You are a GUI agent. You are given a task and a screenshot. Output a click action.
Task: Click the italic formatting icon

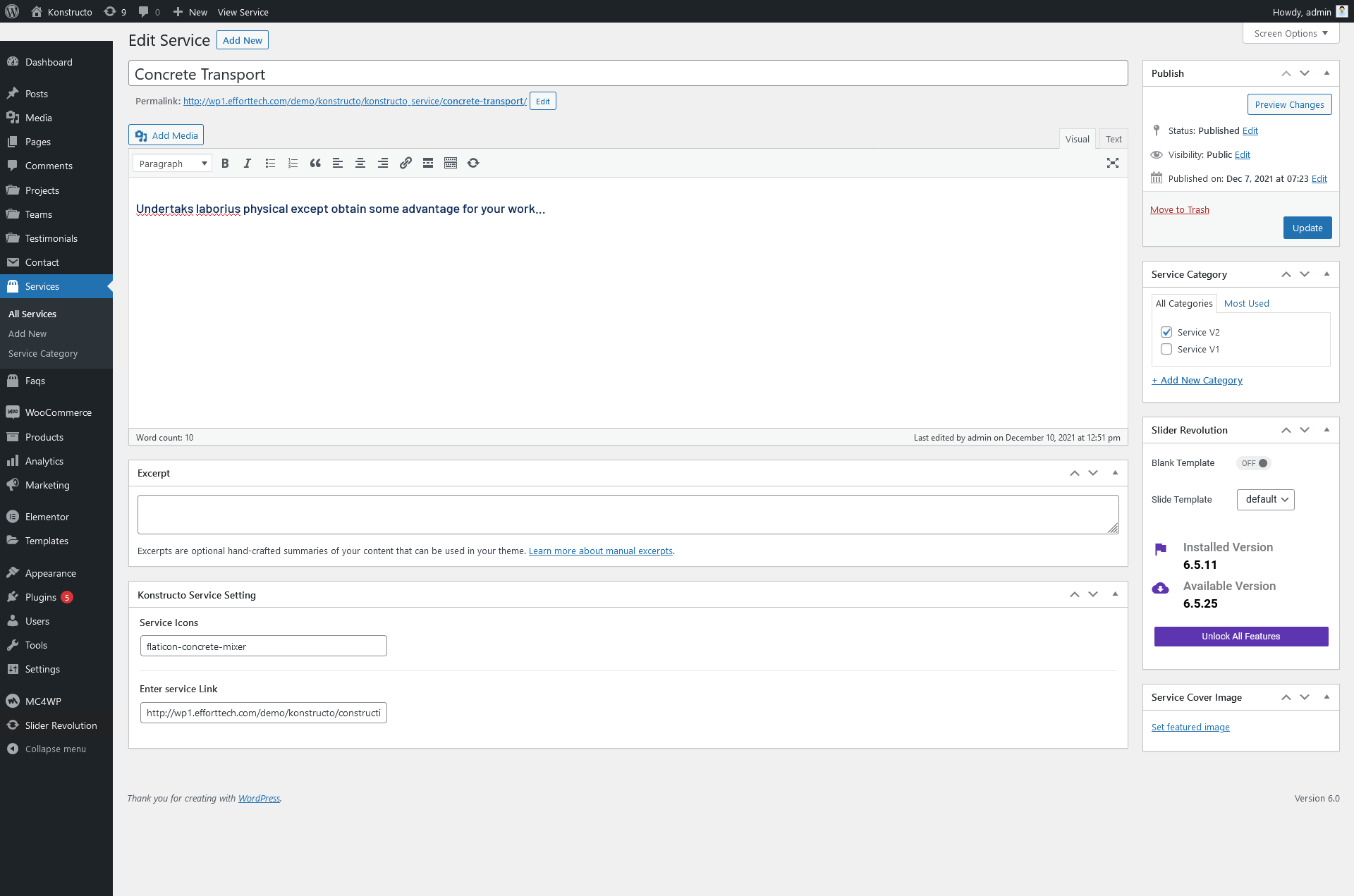coord(248,164)
